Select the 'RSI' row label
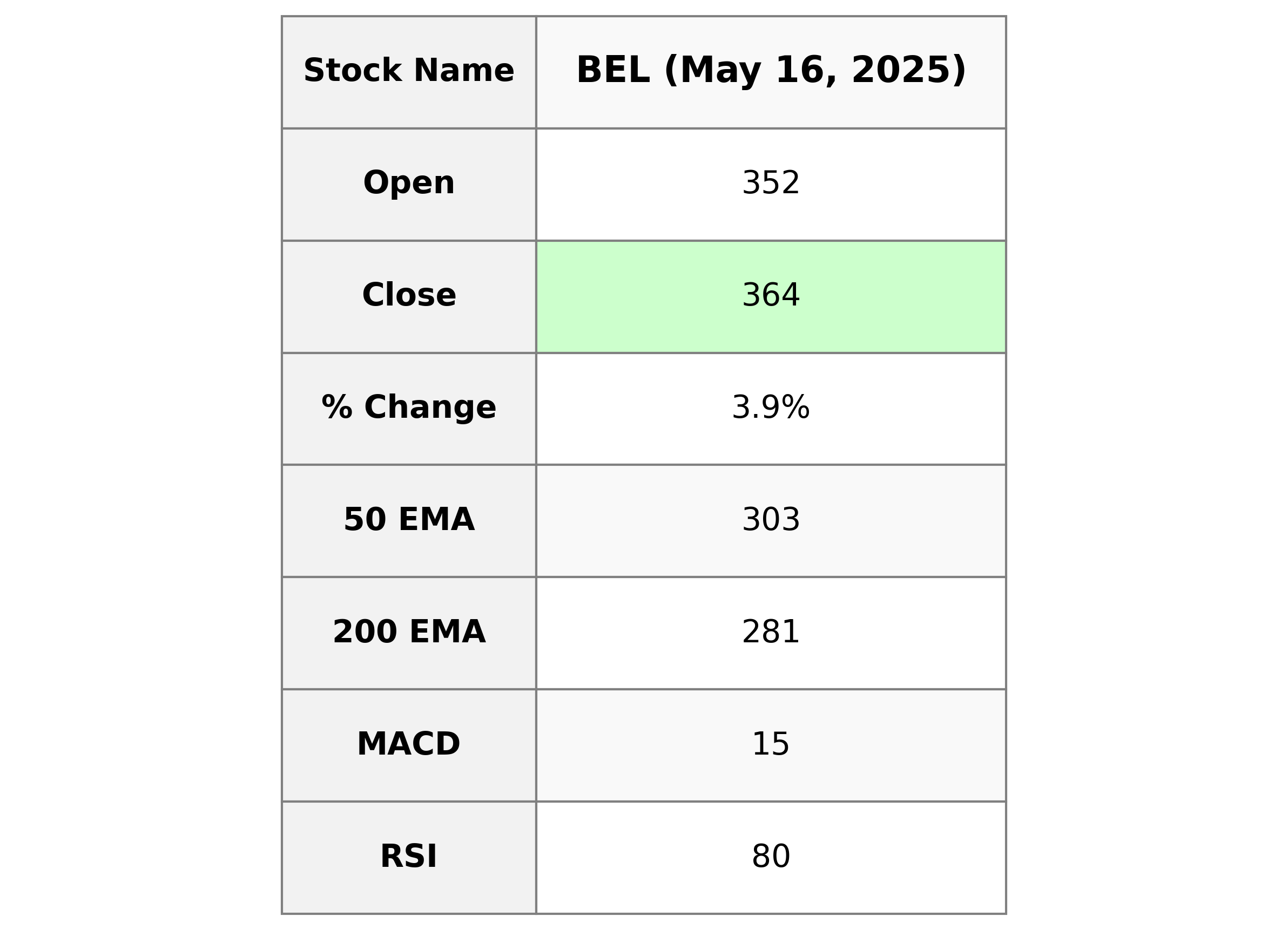Image resolution: width=1288 pixels, height=930 pixels. (408, 856)
